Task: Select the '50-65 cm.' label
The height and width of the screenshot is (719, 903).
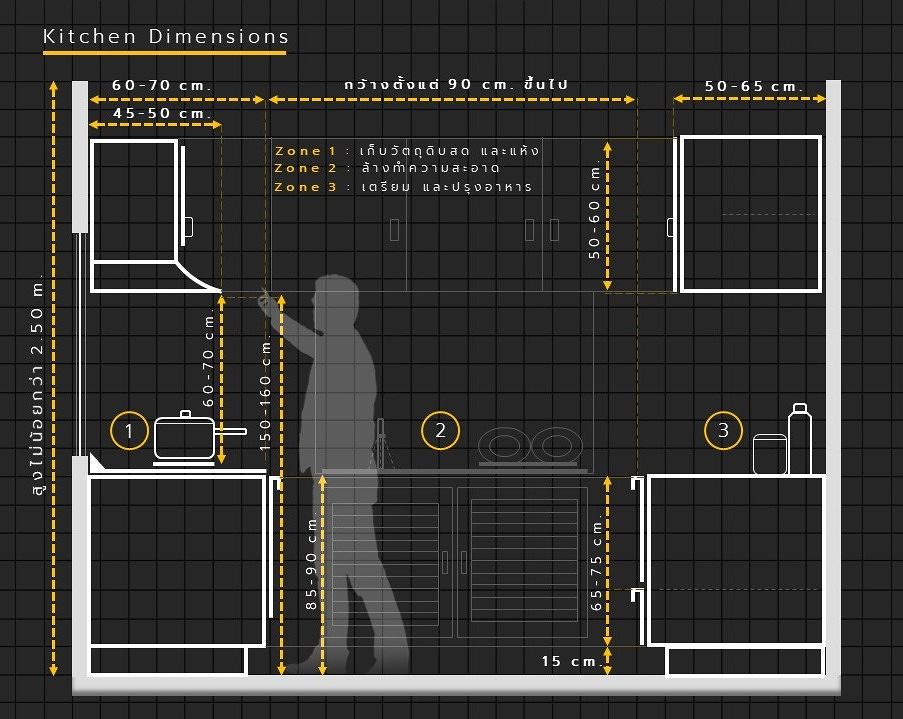Action: point(754,86)
